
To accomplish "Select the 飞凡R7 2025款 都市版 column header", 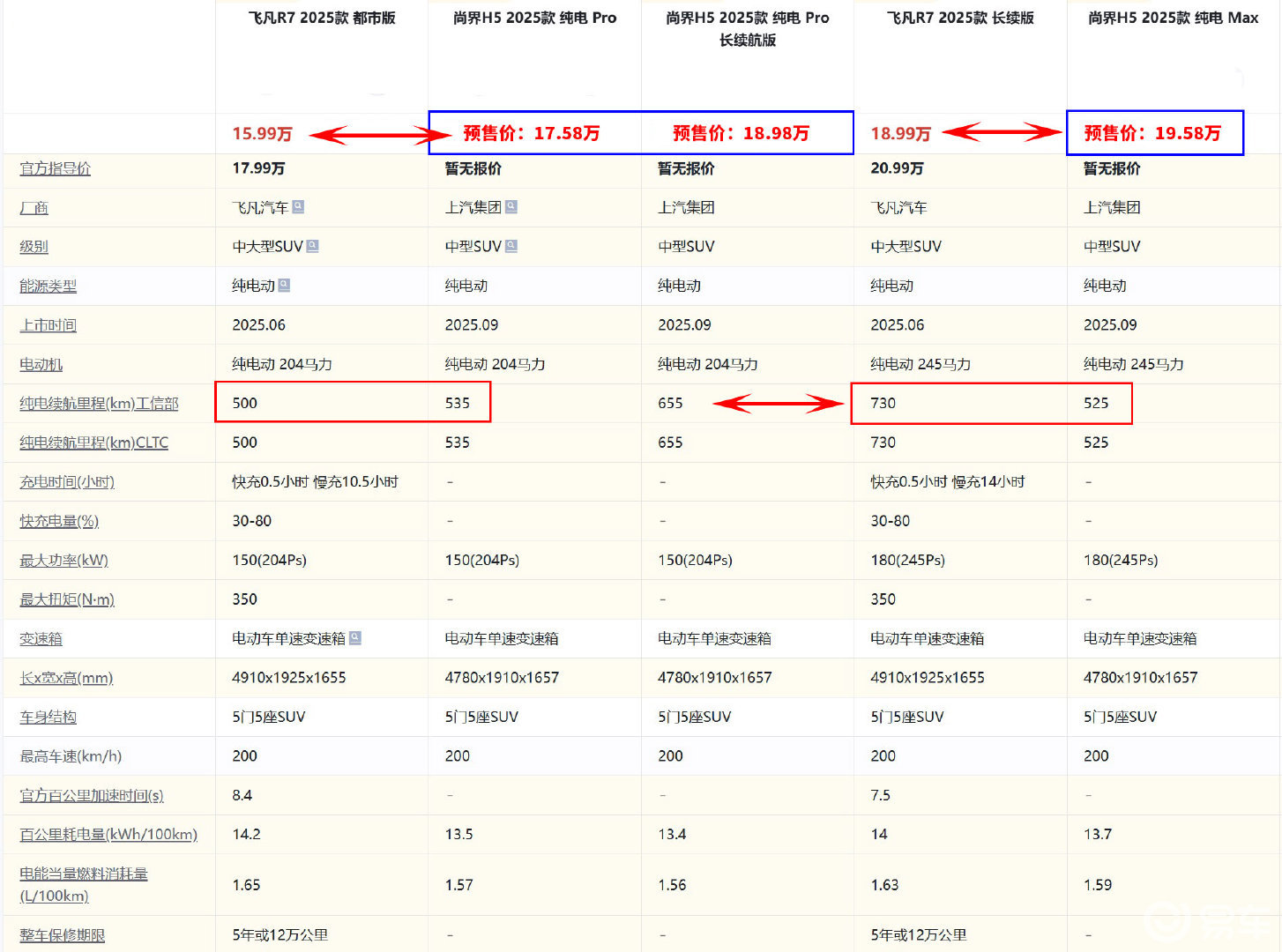I will 322,18.
